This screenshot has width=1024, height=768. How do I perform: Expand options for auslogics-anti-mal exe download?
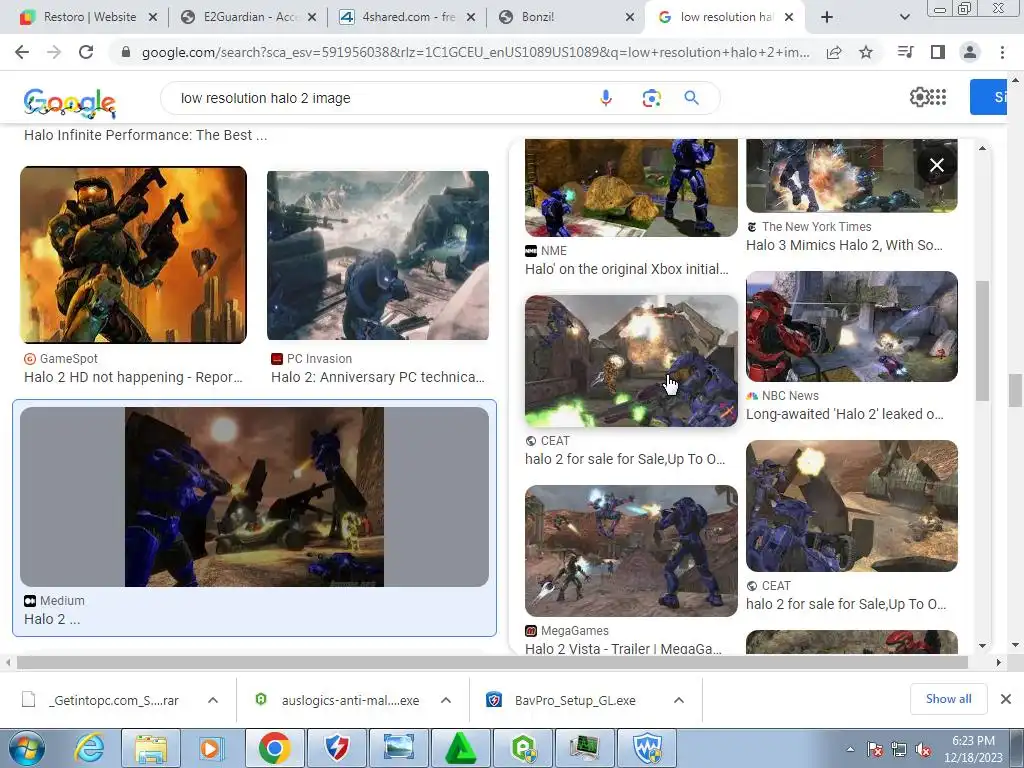pos(446,700)
